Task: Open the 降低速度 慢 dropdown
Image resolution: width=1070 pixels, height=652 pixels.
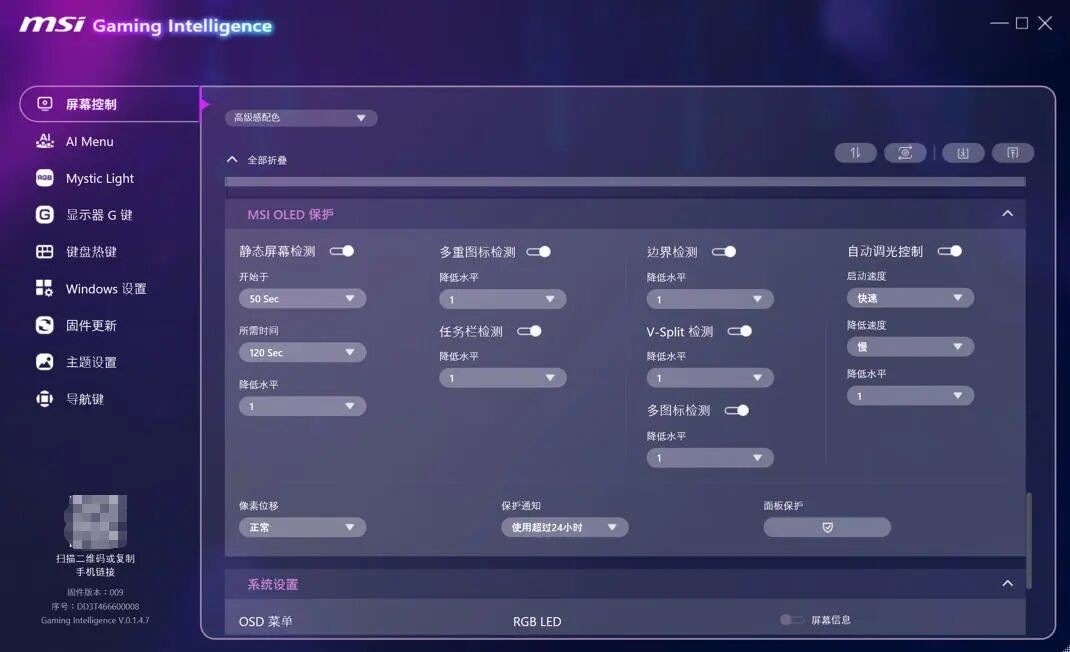Action: [910, 347]
